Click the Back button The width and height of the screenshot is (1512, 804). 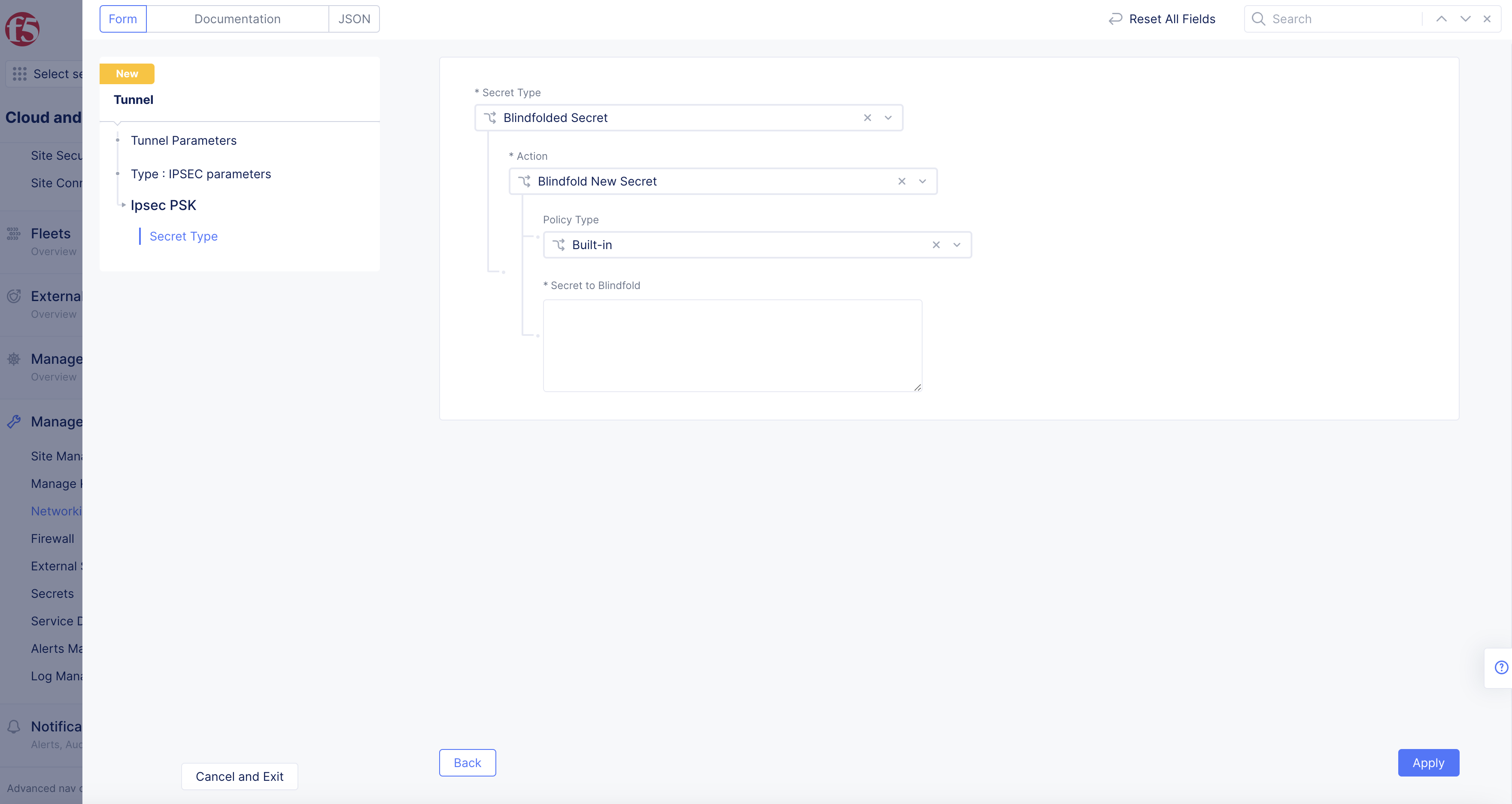(x=467, y=763)
